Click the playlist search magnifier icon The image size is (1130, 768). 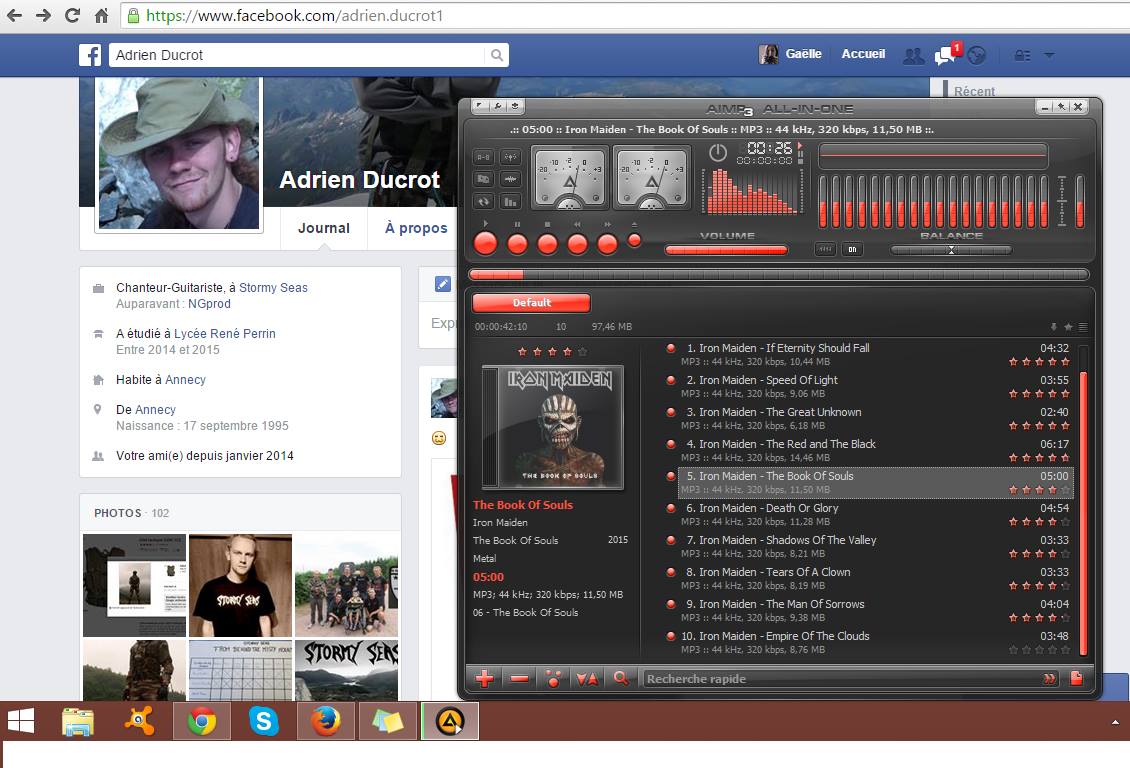(x=621, y=679)
